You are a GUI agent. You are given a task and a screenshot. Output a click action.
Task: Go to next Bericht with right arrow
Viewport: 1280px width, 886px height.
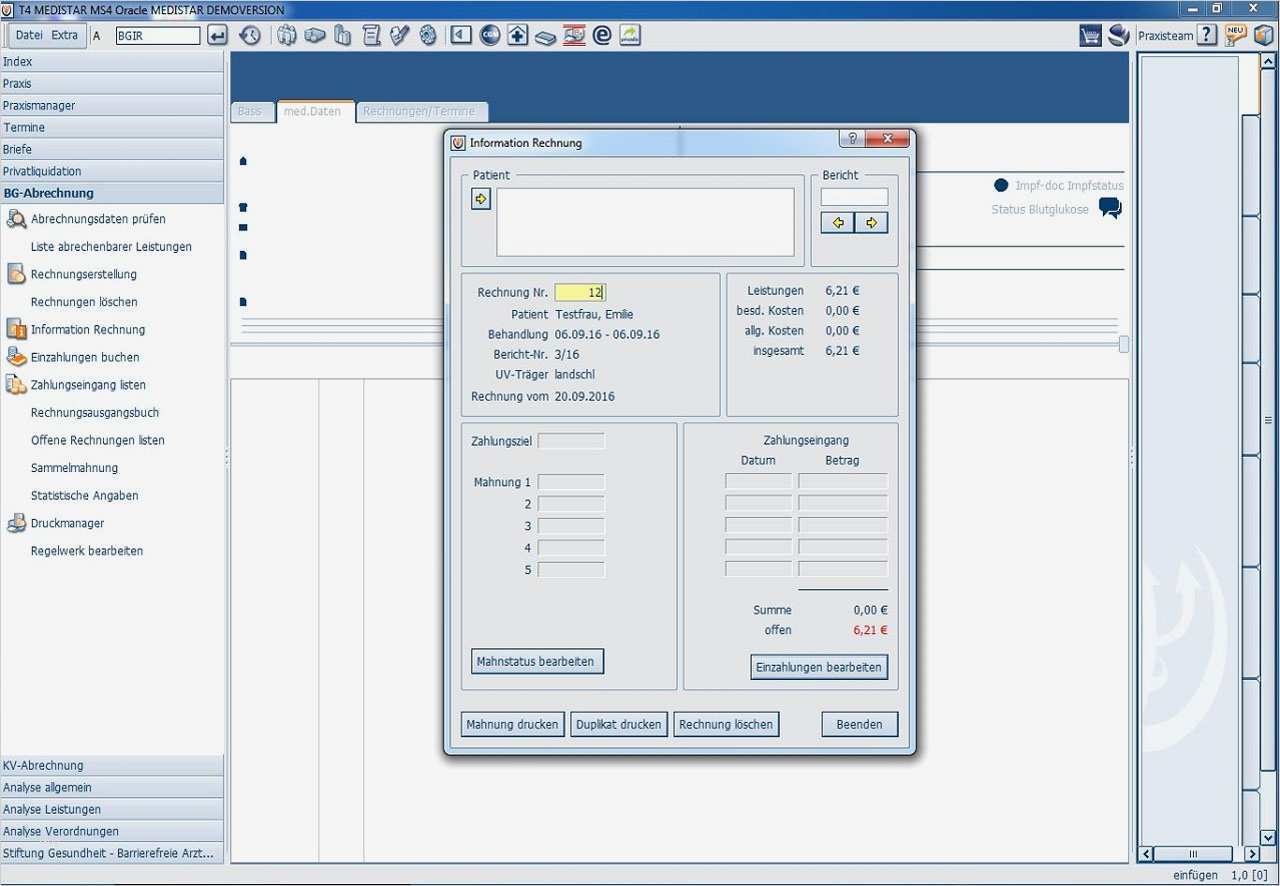coord(871,223)
